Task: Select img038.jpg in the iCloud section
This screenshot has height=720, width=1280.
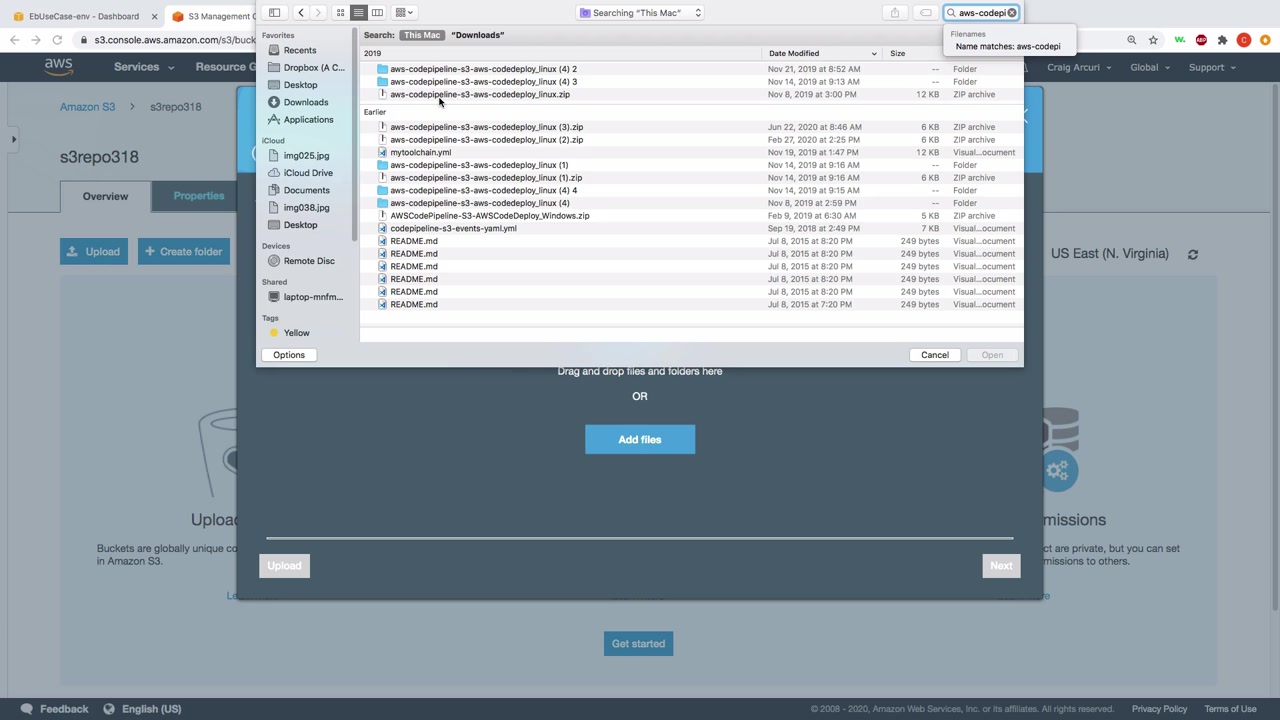Action: [x=306, y=208]
